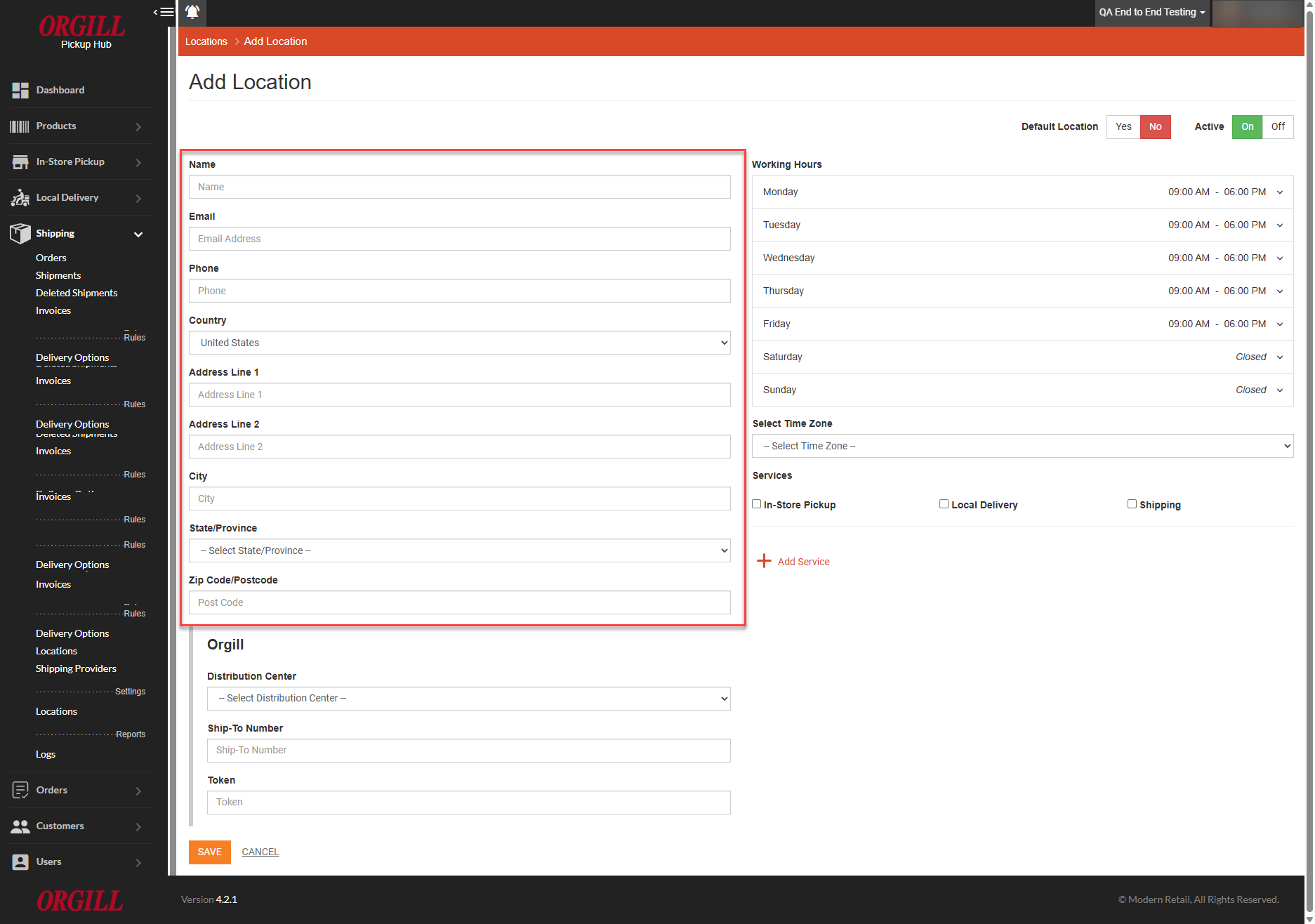This screenshot has height=924, width=1315.
Task: Open Logs in sidebar
Action: (x=46, y=754)
